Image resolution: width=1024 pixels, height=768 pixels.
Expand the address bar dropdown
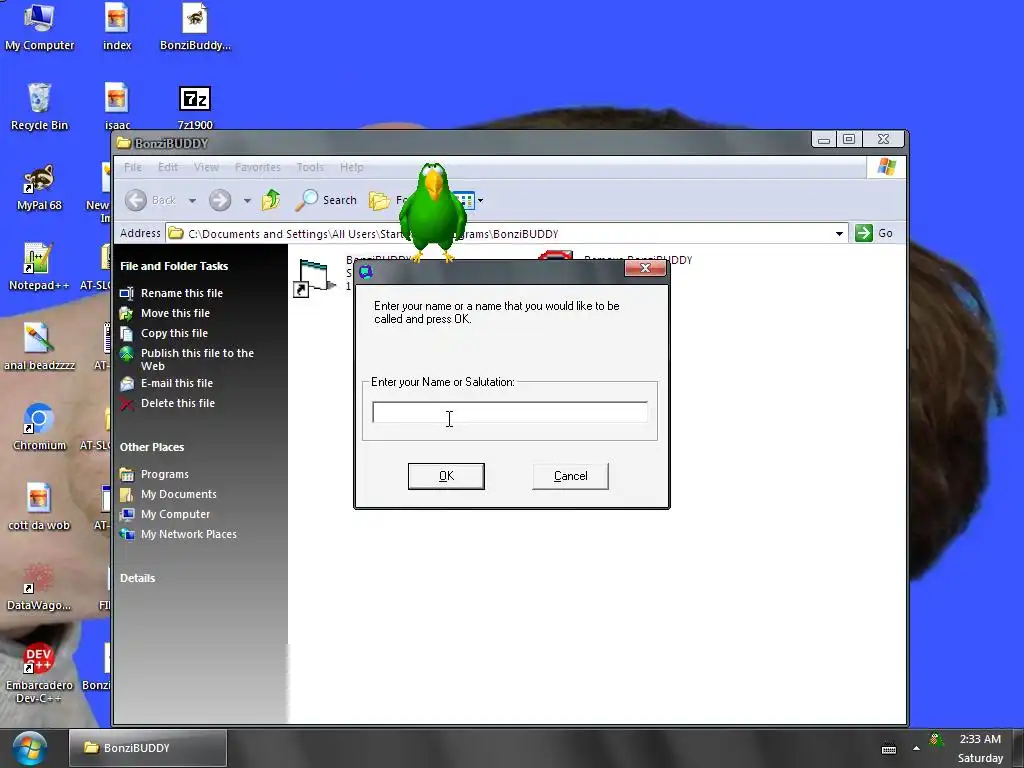[x=839, y=233]
